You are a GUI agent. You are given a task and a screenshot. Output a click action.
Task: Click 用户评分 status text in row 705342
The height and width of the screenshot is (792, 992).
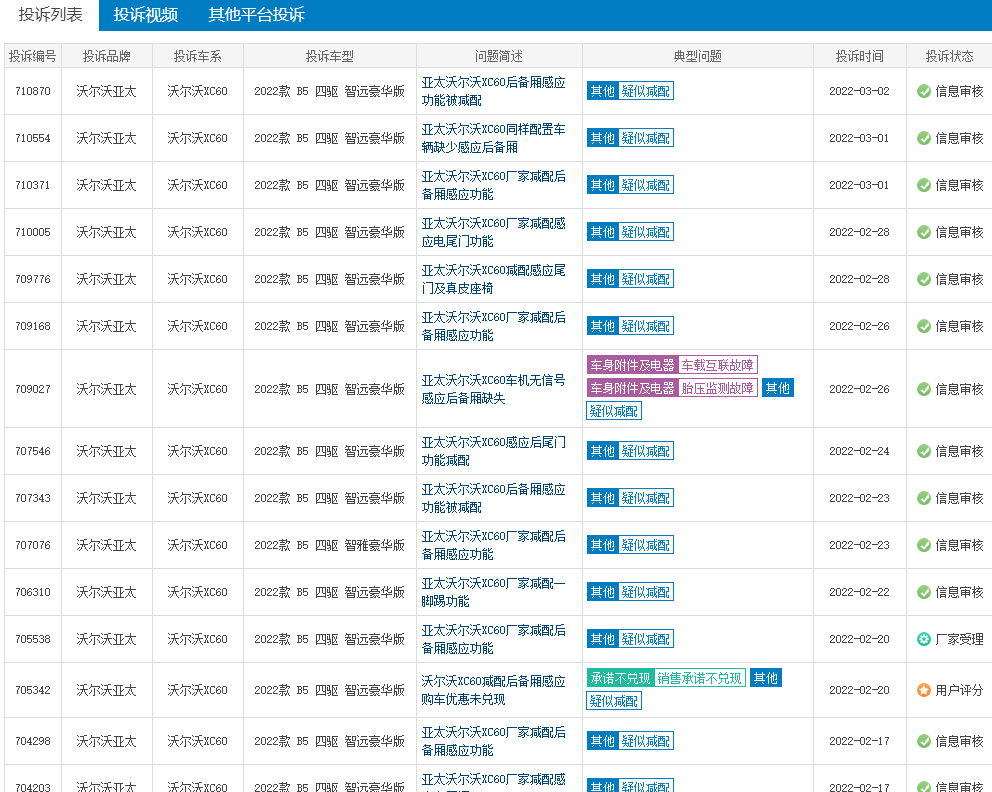point(959,690)
